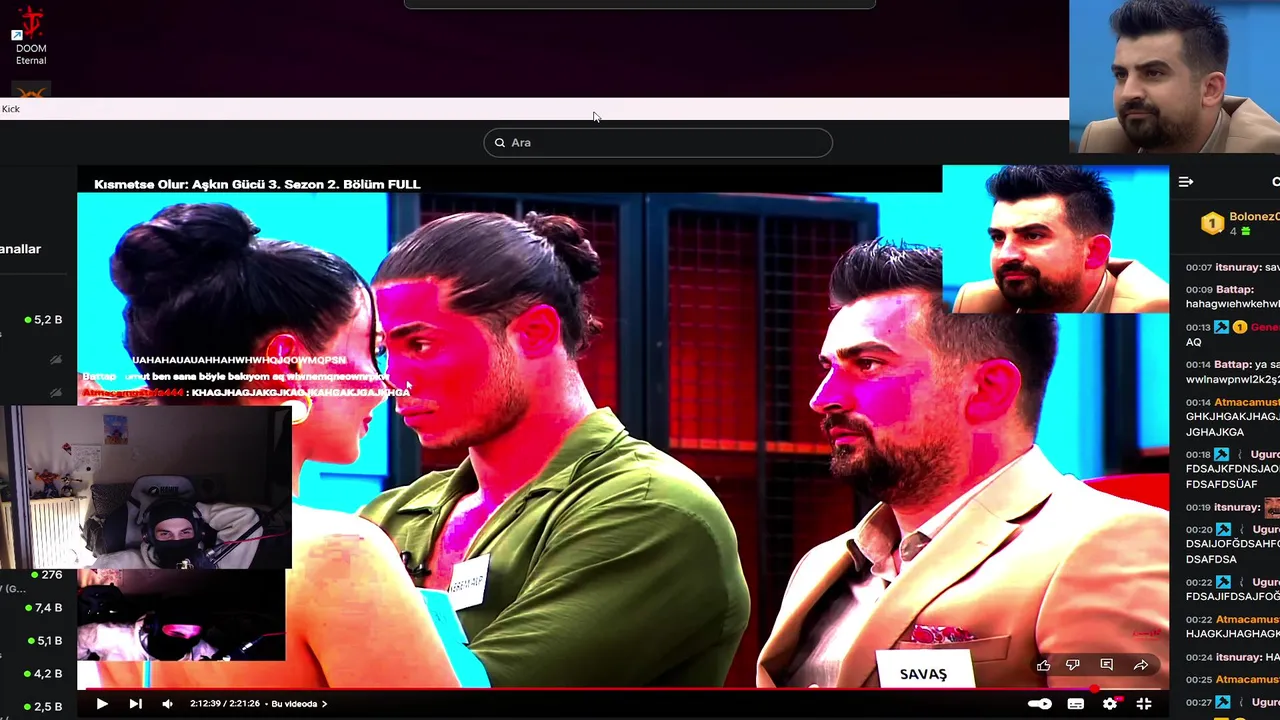1280x720 pixels.
Task: Click Atmacamust username at 00:14 message
Action: click(x=1247, y=403)
